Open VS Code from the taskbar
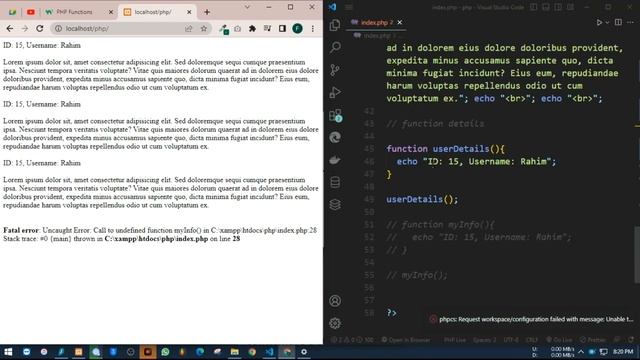640x360 pixels. click(269, 352)
